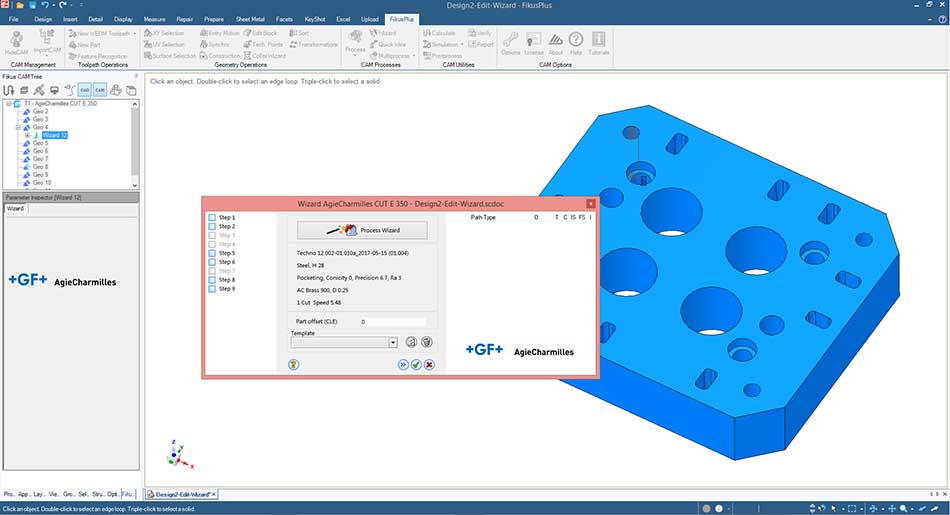Click the Help question mark icon

[x=576, y=40]
